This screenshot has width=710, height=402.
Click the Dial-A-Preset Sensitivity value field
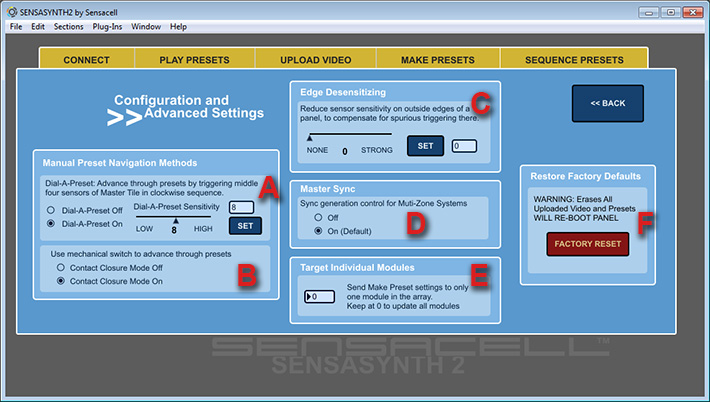click(x=241, y=207)
